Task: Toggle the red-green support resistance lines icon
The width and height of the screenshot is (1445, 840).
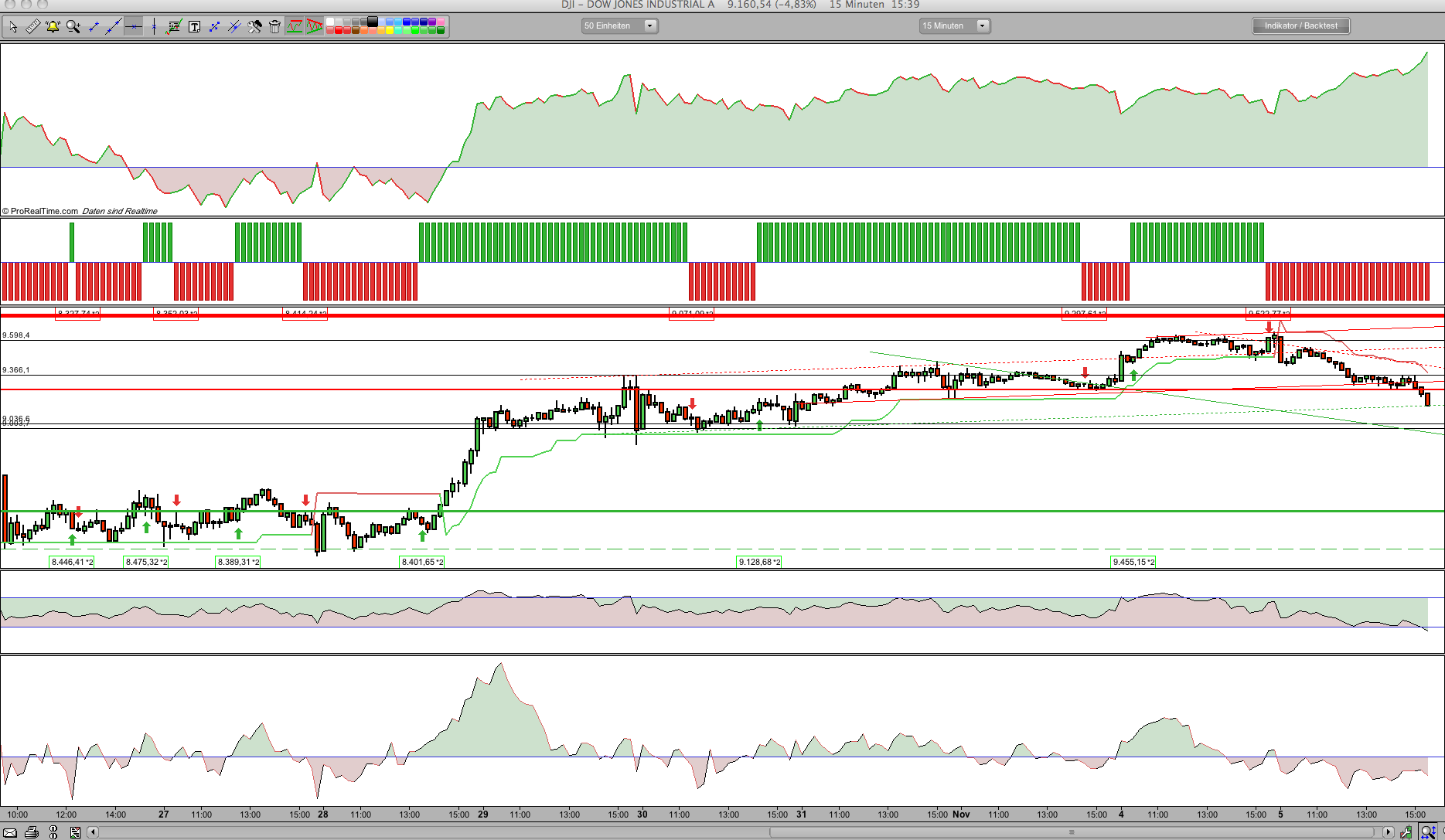Action: coord(295,27)
